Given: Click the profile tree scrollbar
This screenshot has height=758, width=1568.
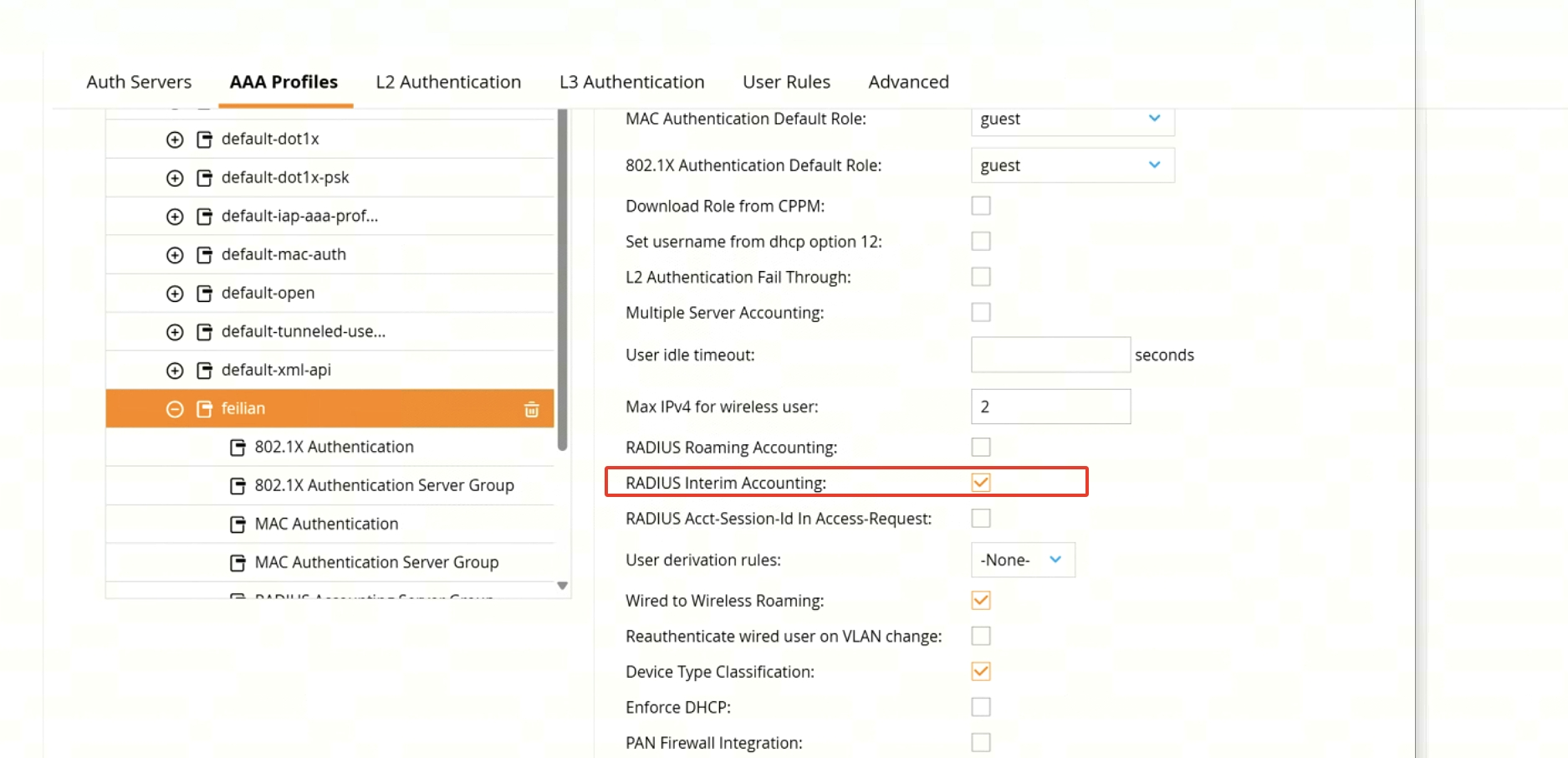Looking at the screenshot, I should tap(562, 280).
